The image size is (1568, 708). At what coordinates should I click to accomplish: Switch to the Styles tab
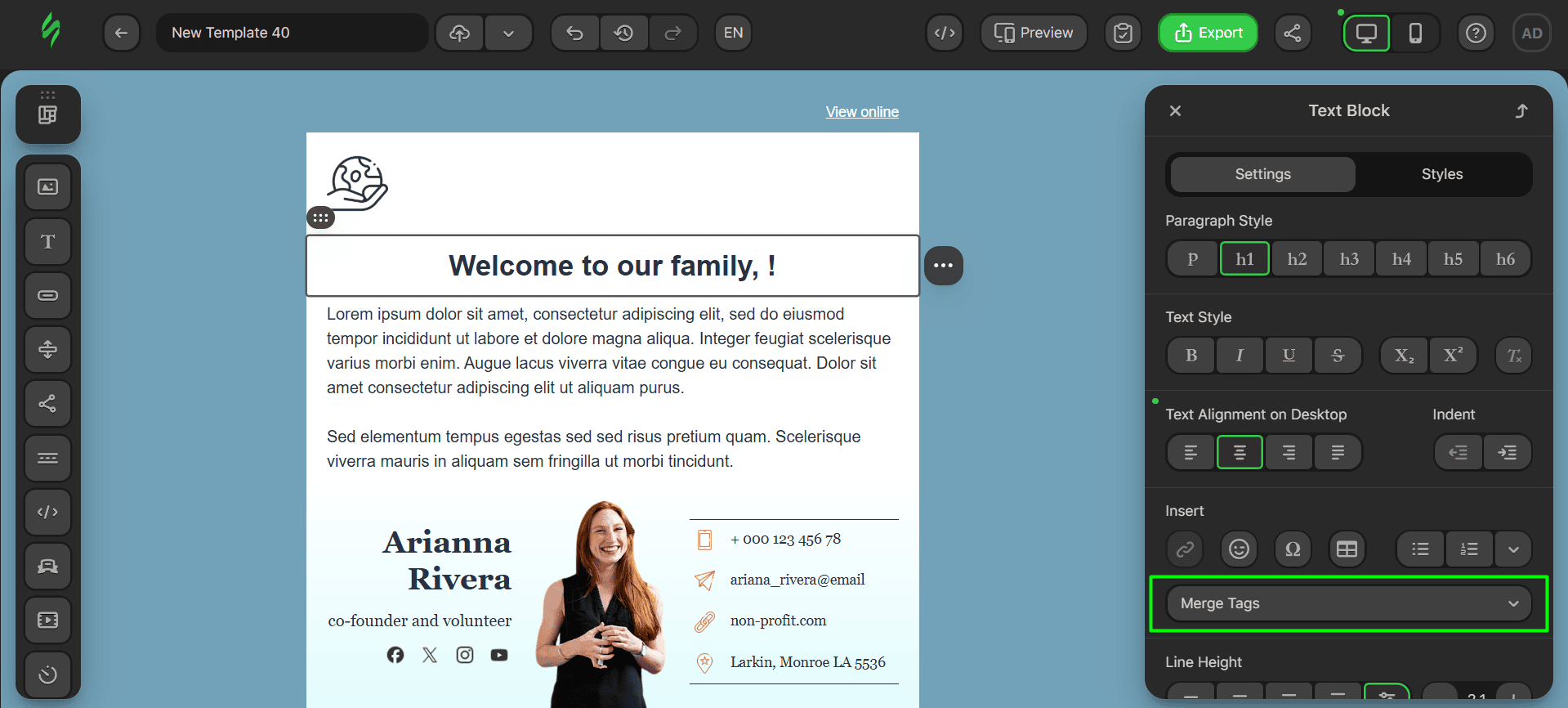point(1441,174)
